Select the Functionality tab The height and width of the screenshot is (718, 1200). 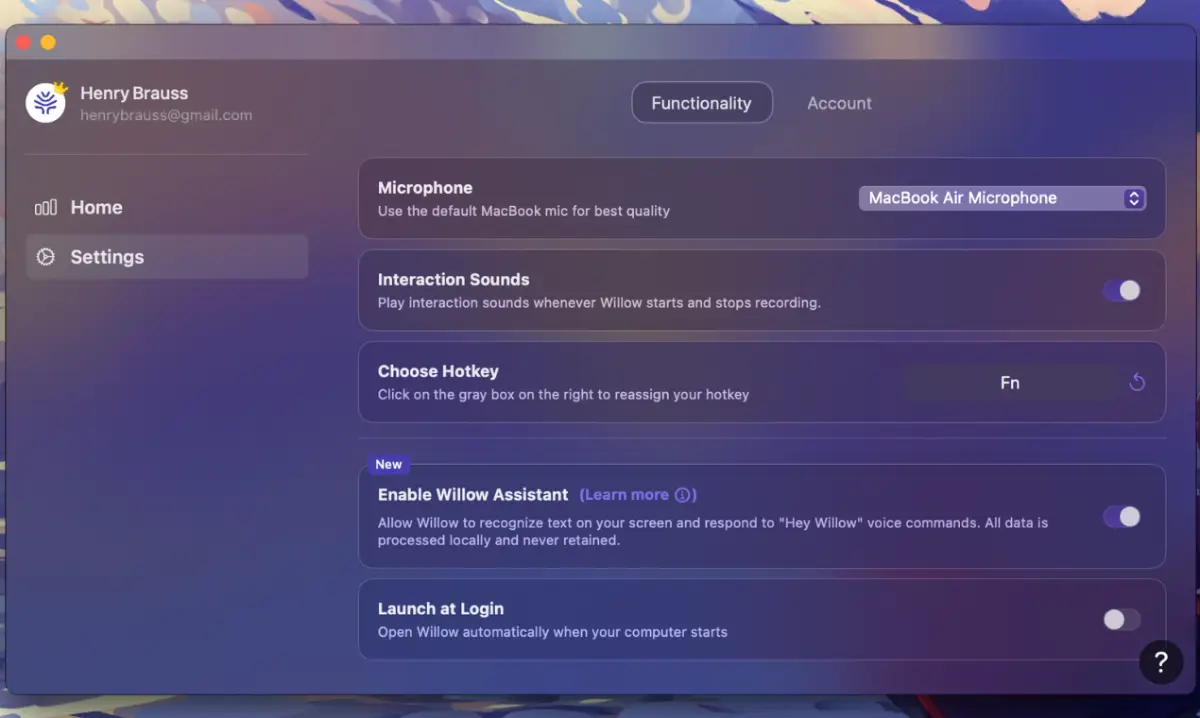coord(701,103)
